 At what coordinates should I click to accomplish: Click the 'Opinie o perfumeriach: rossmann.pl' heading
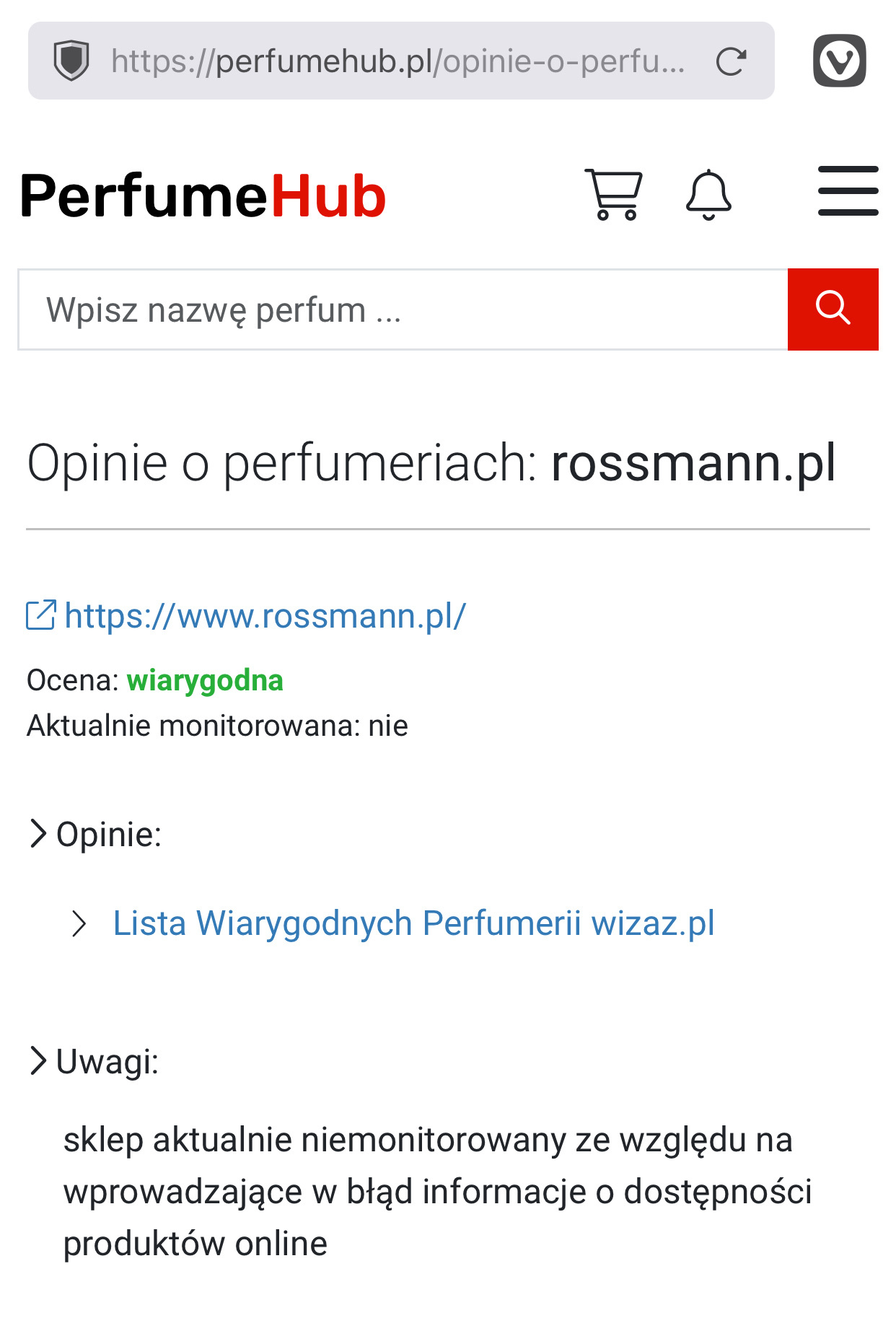point(431,462)
